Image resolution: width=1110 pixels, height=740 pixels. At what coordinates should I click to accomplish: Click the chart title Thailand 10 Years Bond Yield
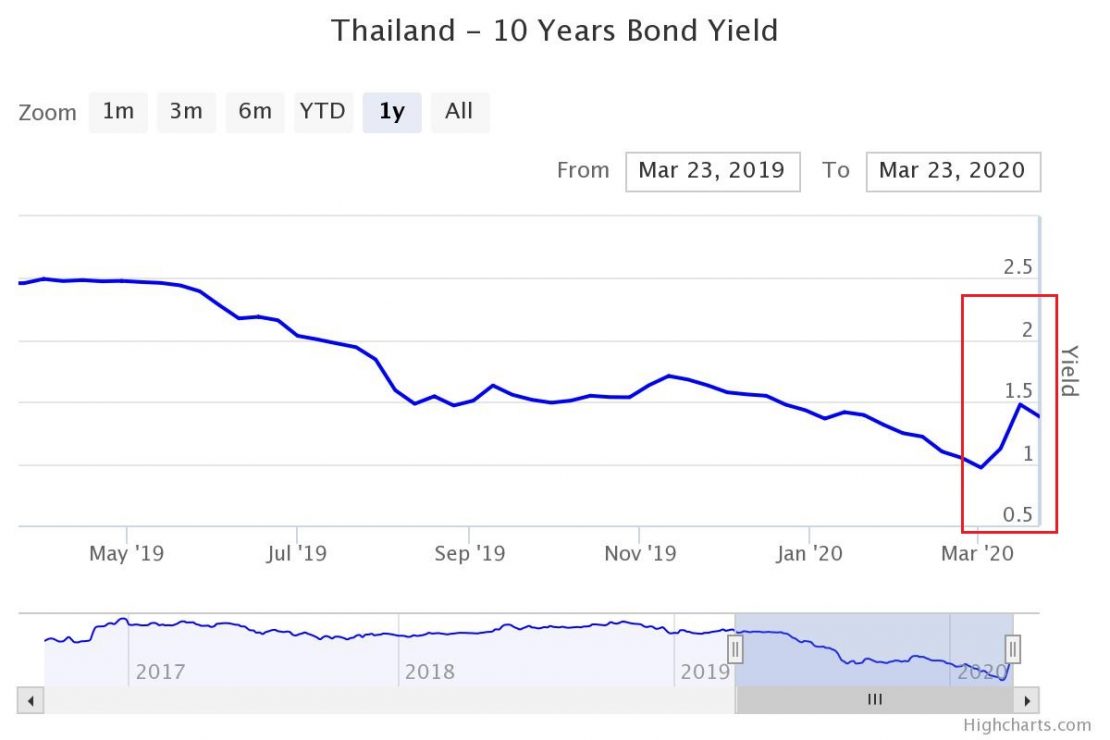(554, 31)
